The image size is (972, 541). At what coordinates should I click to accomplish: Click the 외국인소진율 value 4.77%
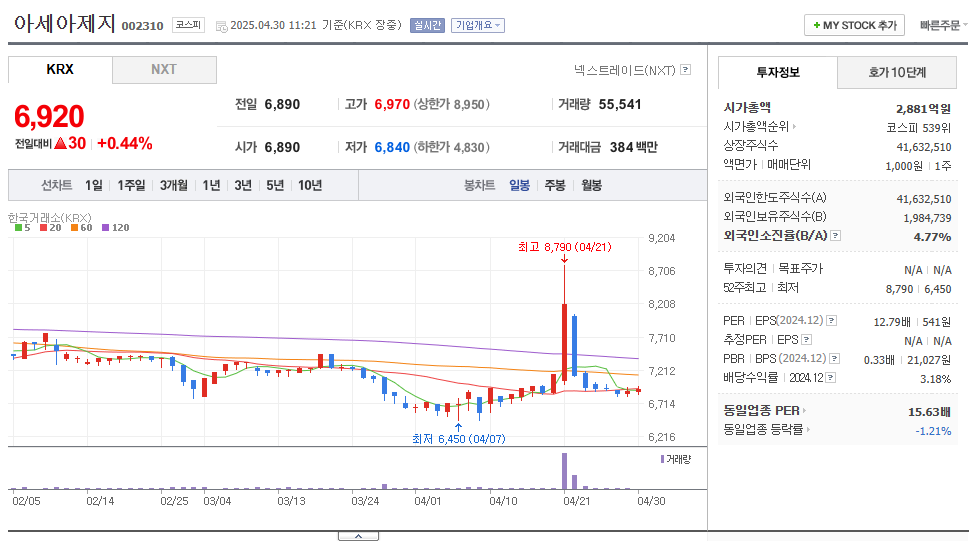[x=932, y=237]
